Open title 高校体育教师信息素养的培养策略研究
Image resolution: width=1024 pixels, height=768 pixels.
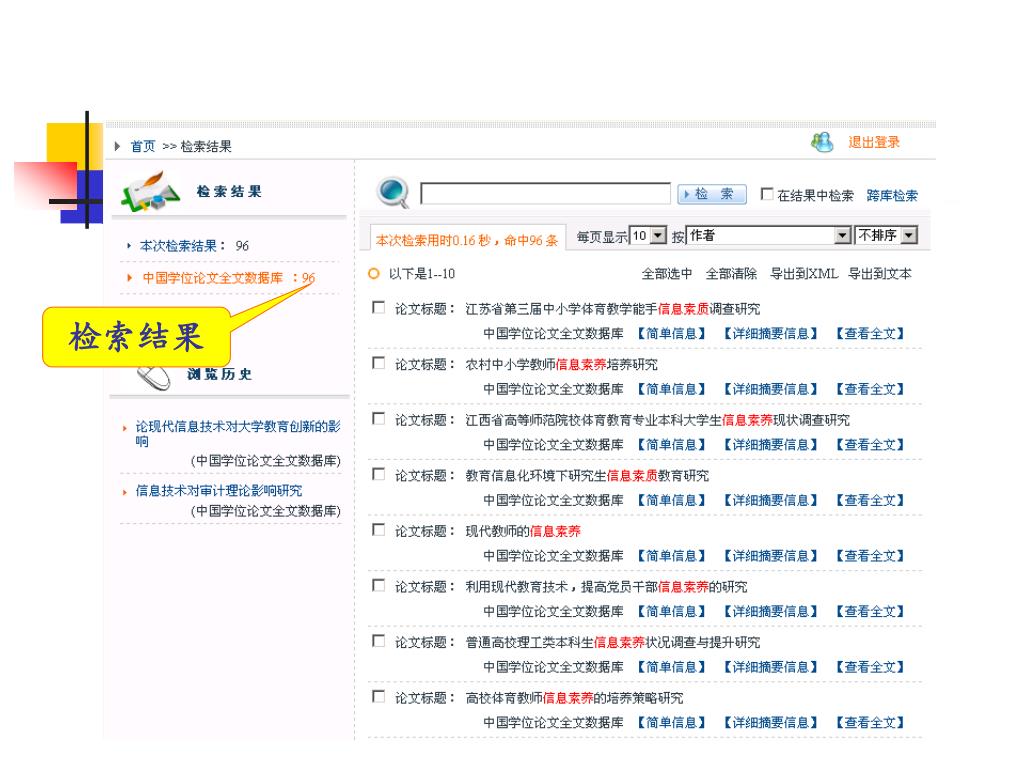574,698
